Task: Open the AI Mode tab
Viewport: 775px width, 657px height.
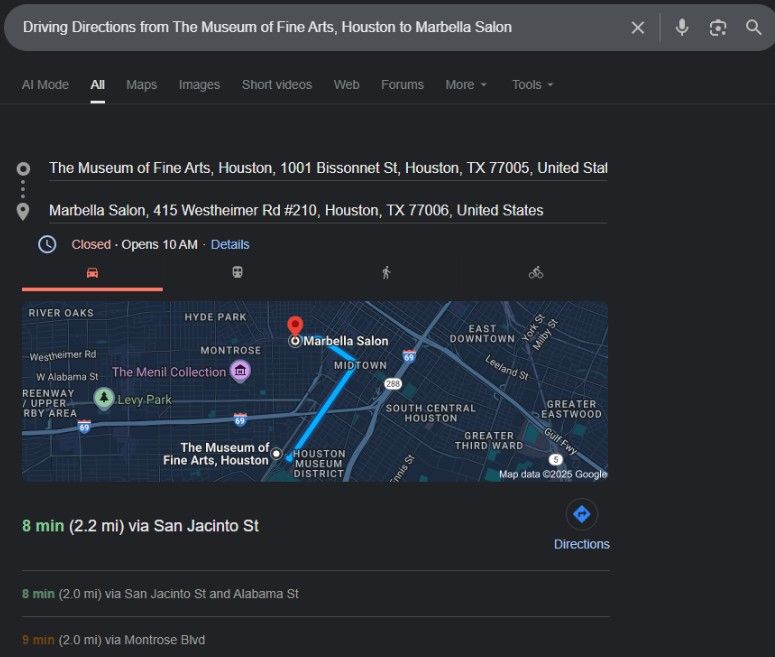Action: pyautogui.click(x=45, y=85)
